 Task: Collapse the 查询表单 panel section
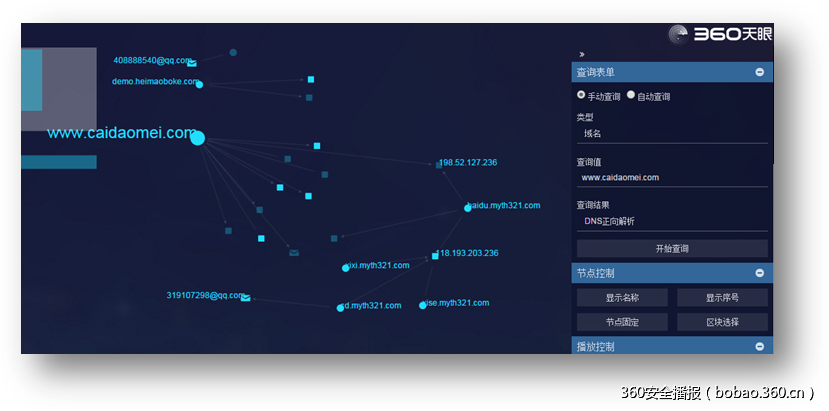click(759, 72)
